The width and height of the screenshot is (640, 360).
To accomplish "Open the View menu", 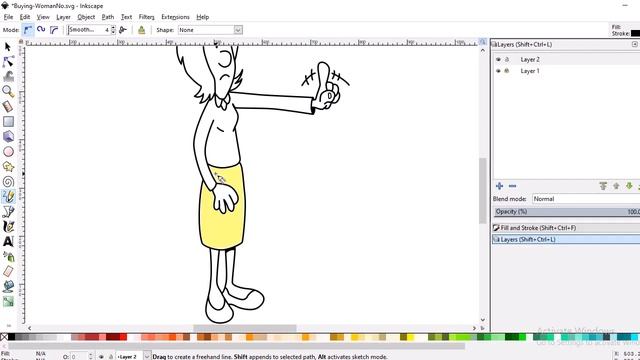I will [43, 17].
